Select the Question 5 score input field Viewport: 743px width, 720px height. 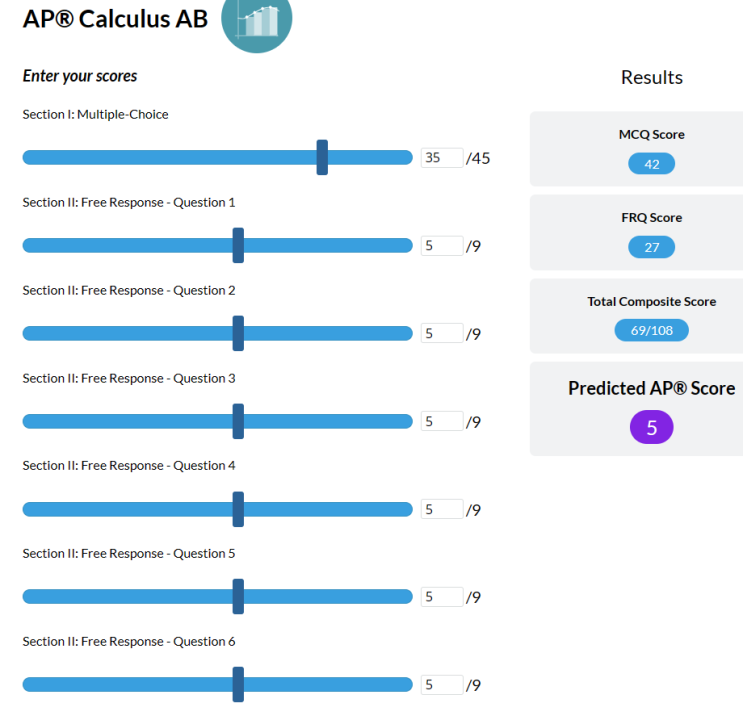click(442, 598)
